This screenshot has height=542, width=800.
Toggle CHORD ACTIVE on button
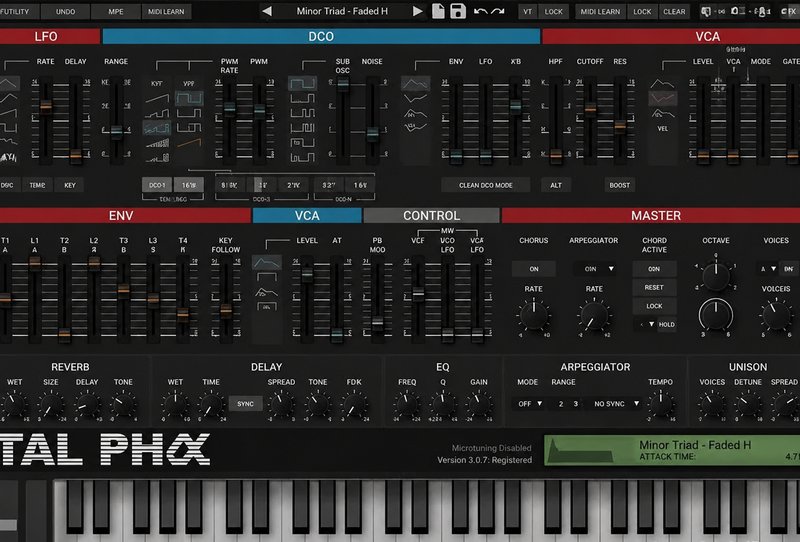[x=654, y=269]
